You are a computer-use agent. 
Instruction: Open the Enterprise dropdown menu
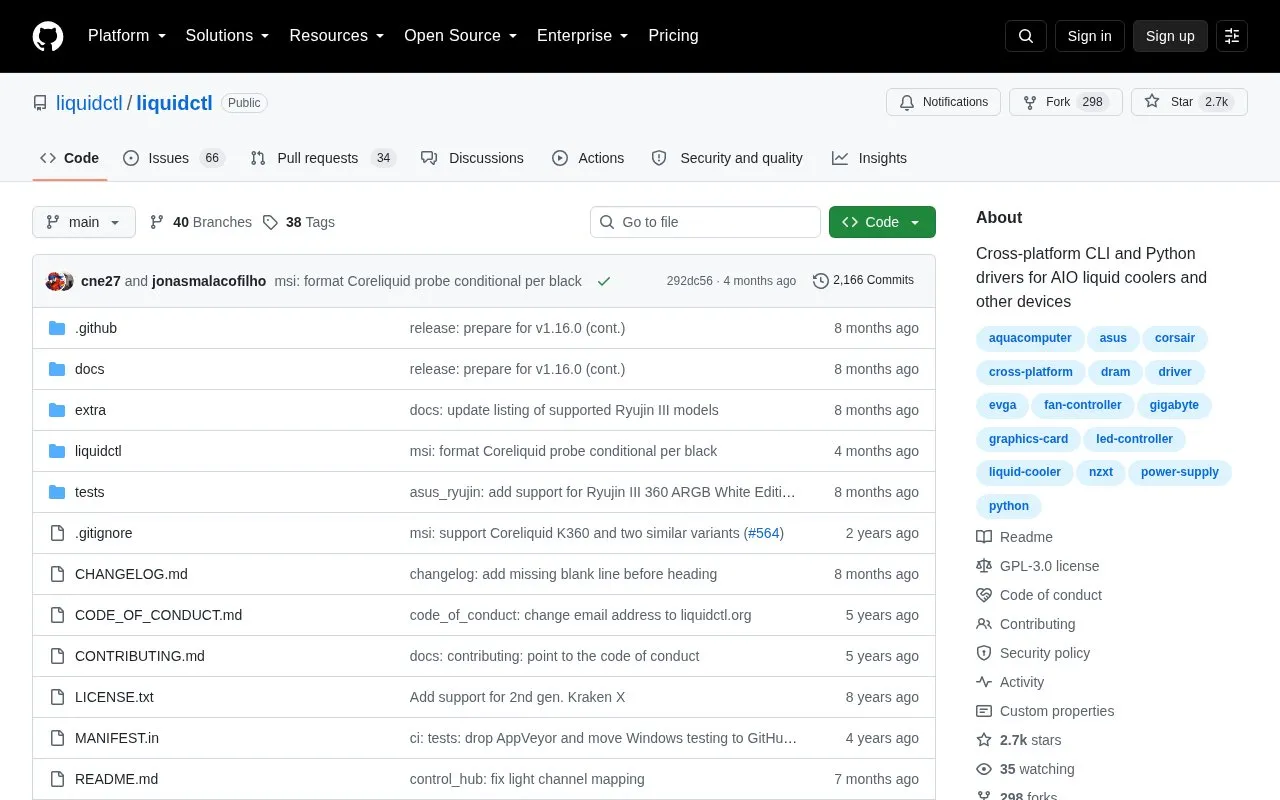[x=583, y=36]
